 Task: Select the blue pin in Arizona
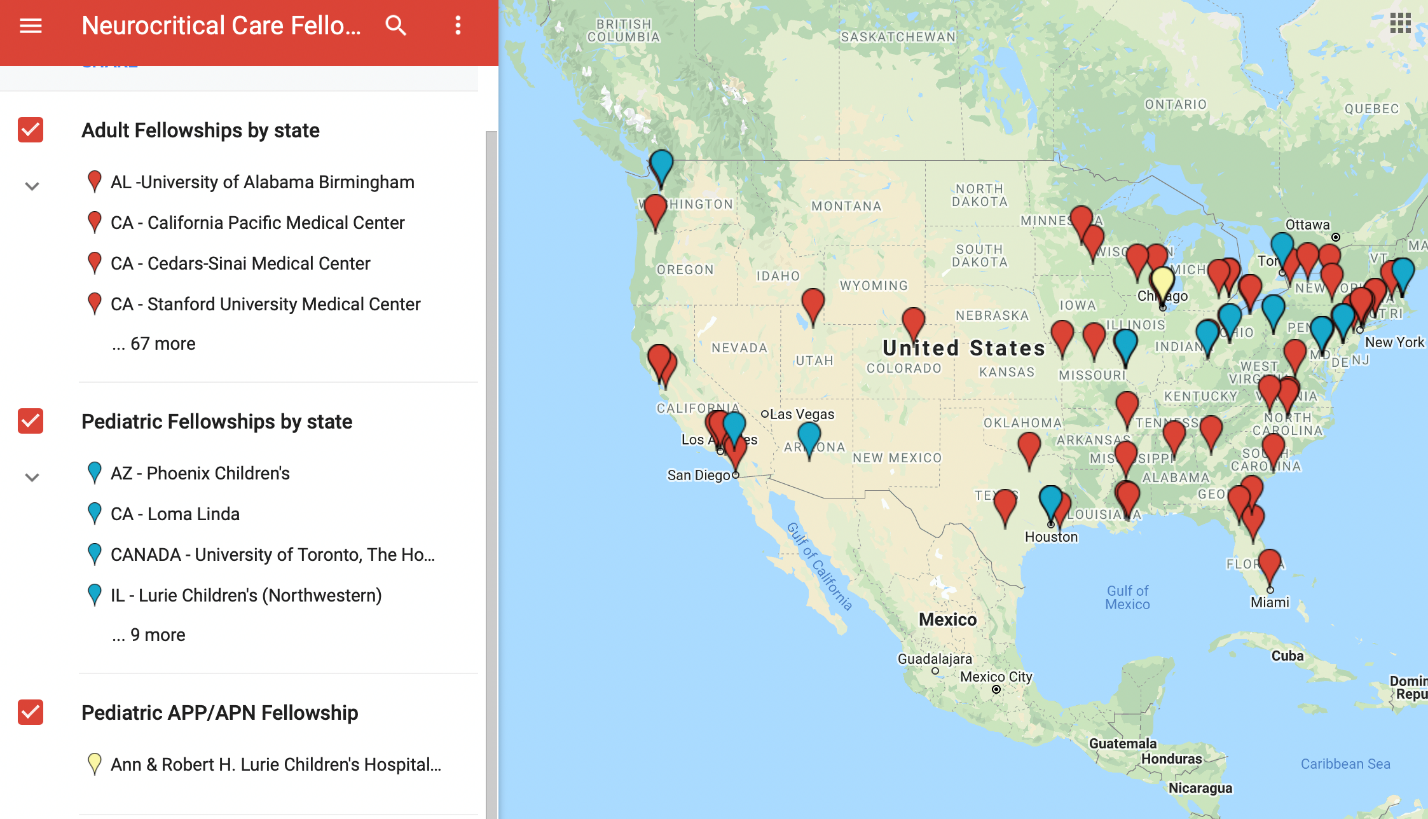[x=809, y=441]
